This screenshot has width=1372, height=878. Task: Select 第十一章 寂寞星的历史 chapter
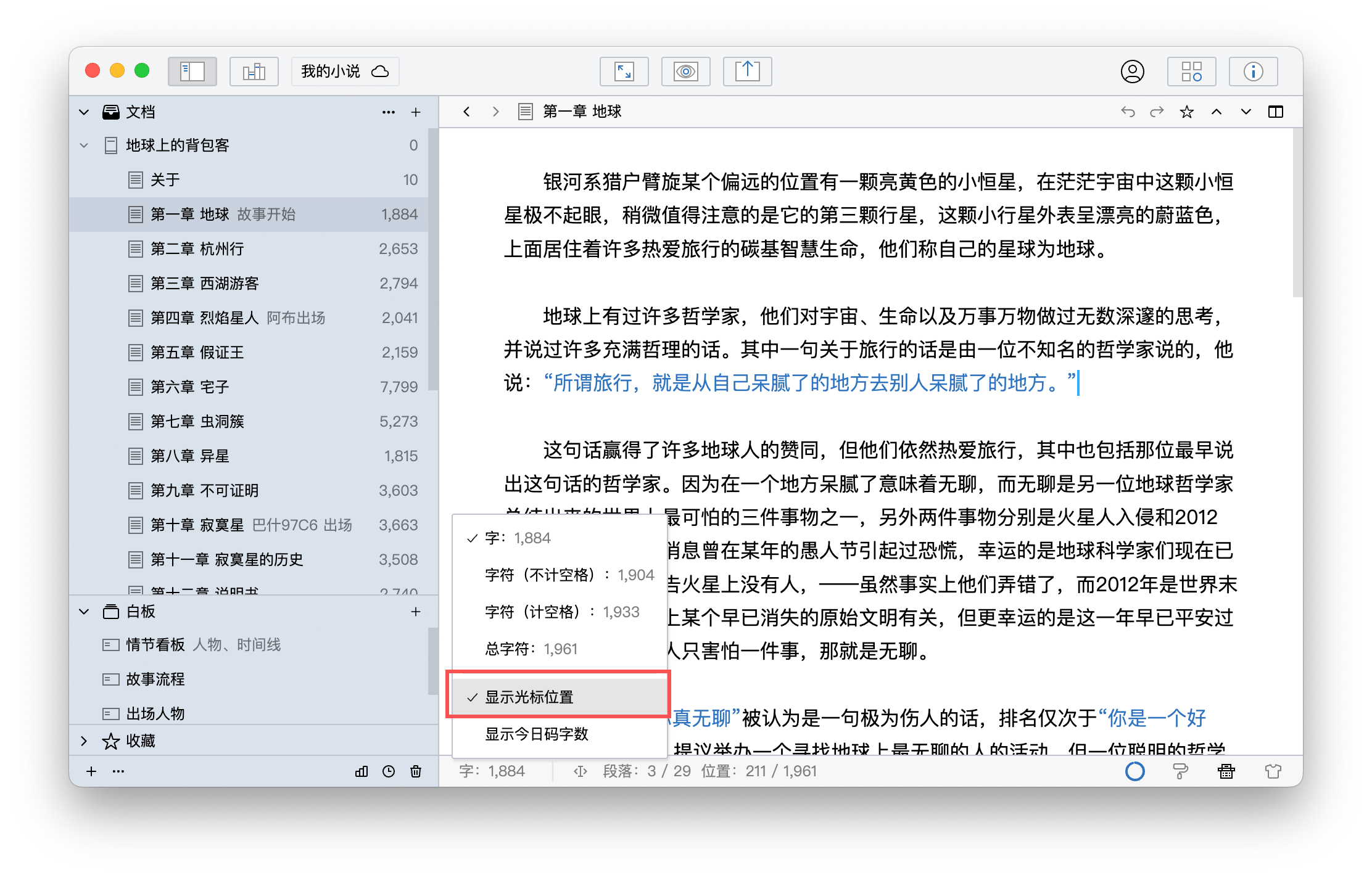(x=248, y=560)
